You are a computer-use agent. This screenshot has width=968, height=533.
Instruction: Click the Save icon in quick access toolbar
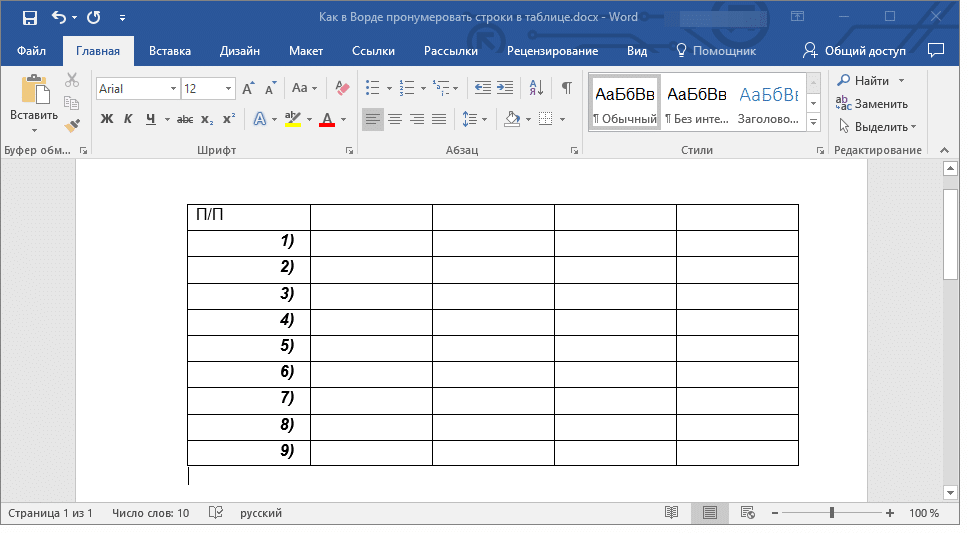pyautogui.click(x=30, y=17)
